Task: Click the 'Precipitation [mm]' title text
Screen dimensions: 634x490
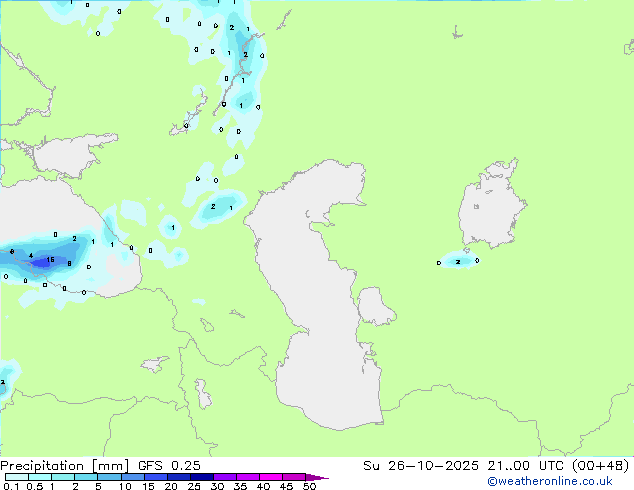Action: (64, 466)
